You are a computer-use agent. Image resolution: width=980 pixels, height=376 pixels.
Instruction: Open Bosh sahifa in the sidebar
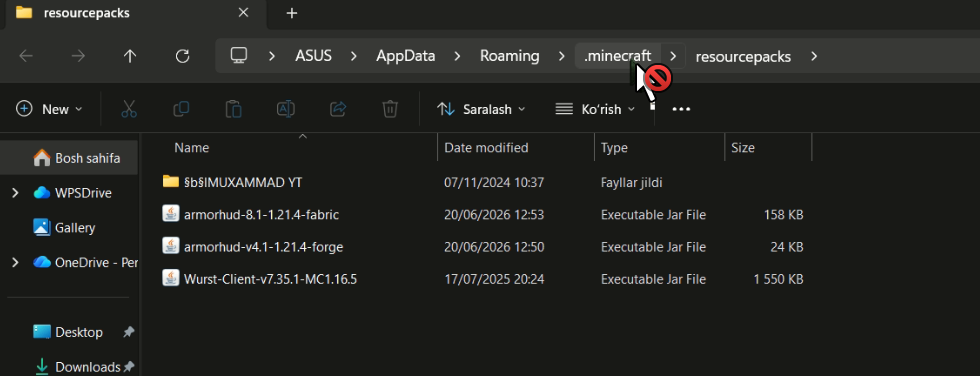coord(70,158)
